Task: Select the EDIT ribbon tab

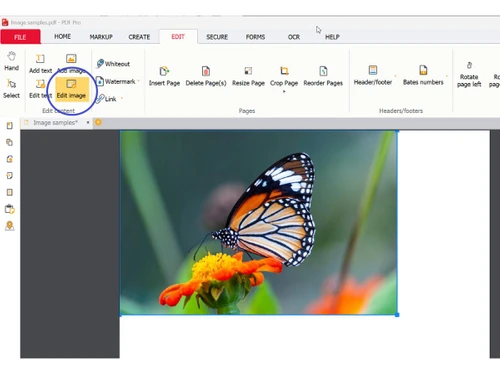Action: (178, 37)
